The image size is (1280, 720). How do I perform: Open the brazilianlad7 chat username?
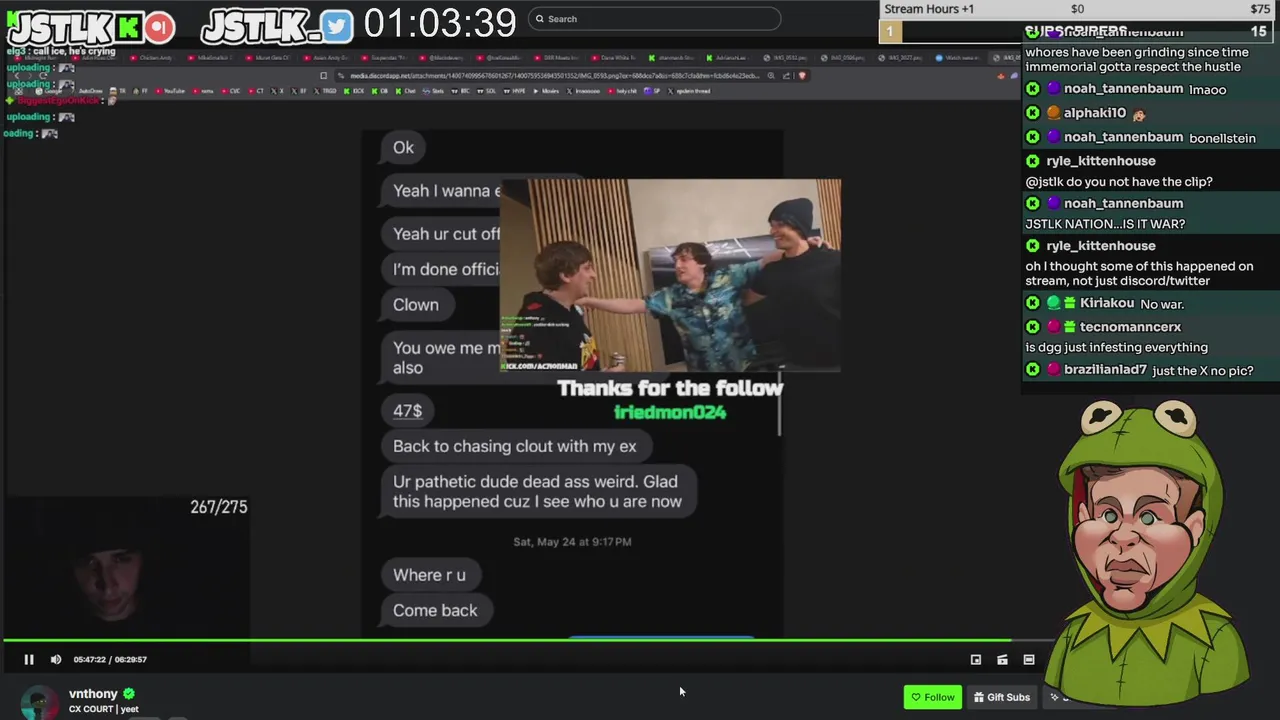click(1105, 370)
